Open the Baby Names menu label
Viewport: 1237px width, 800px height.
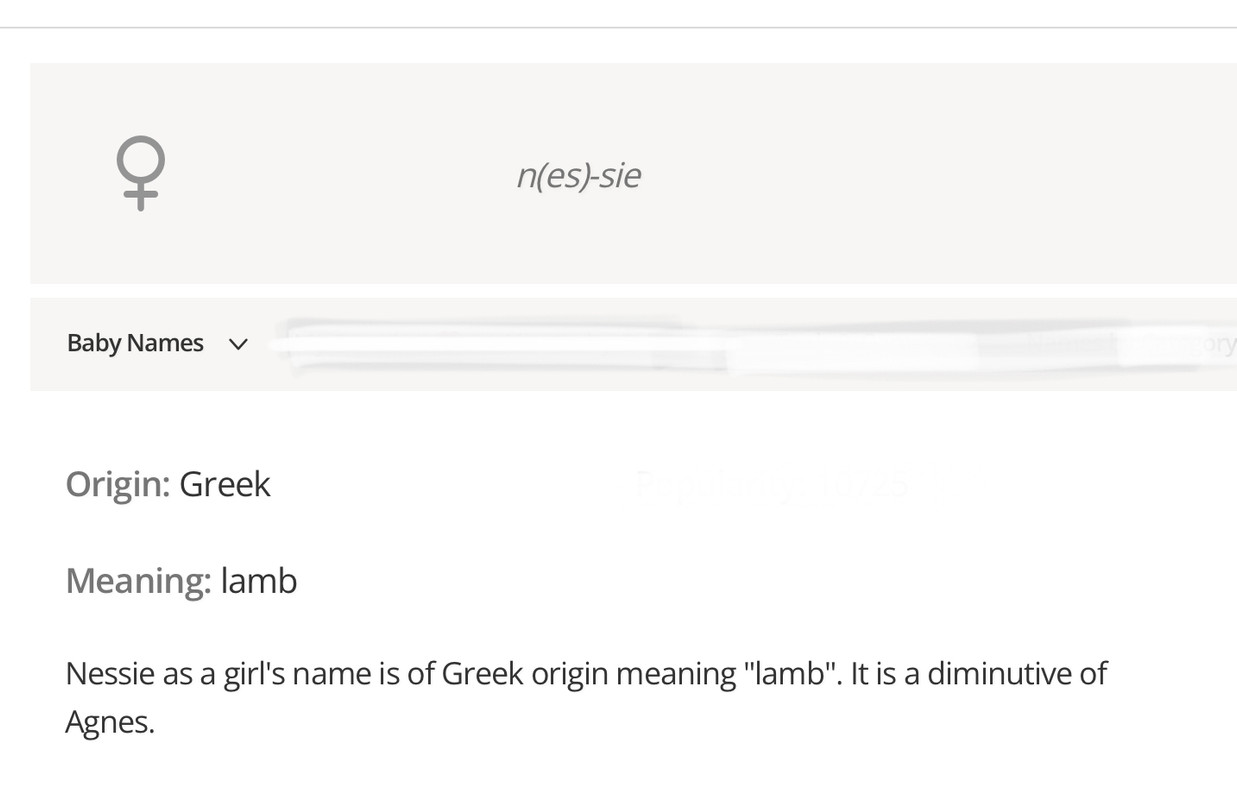[135, 343]
